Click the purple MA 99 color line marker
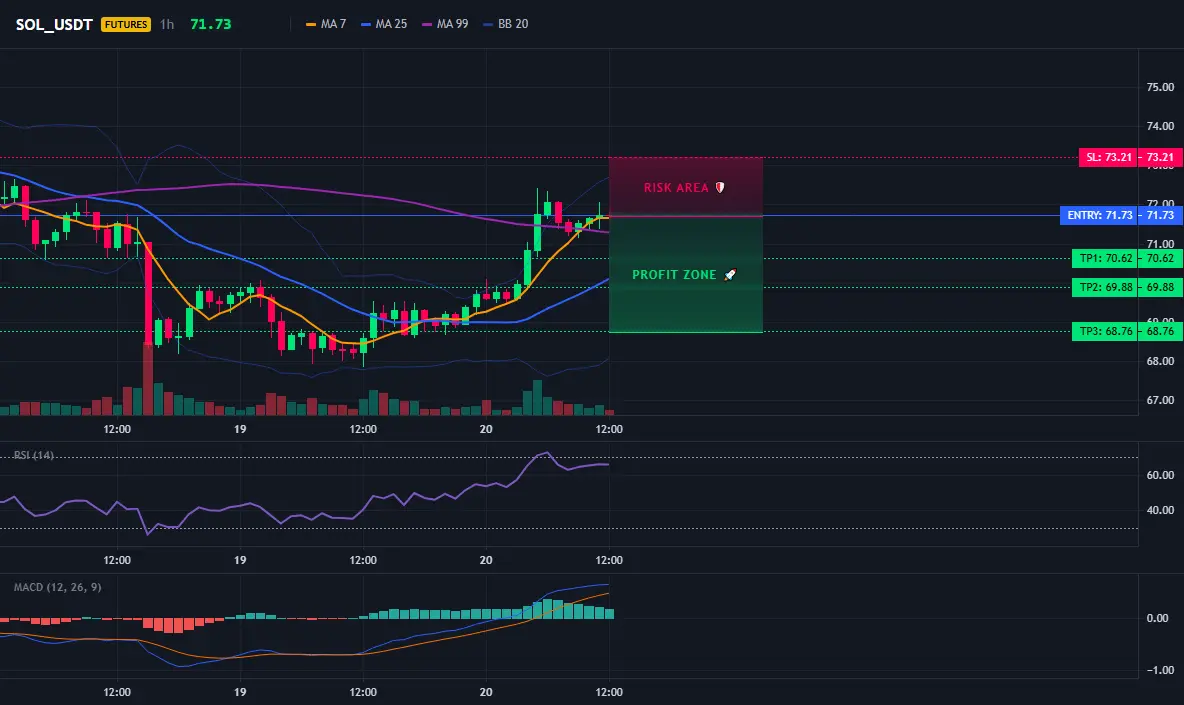Image resolution: width=1184 pixels, height=705 pixels. pos(427,24)
